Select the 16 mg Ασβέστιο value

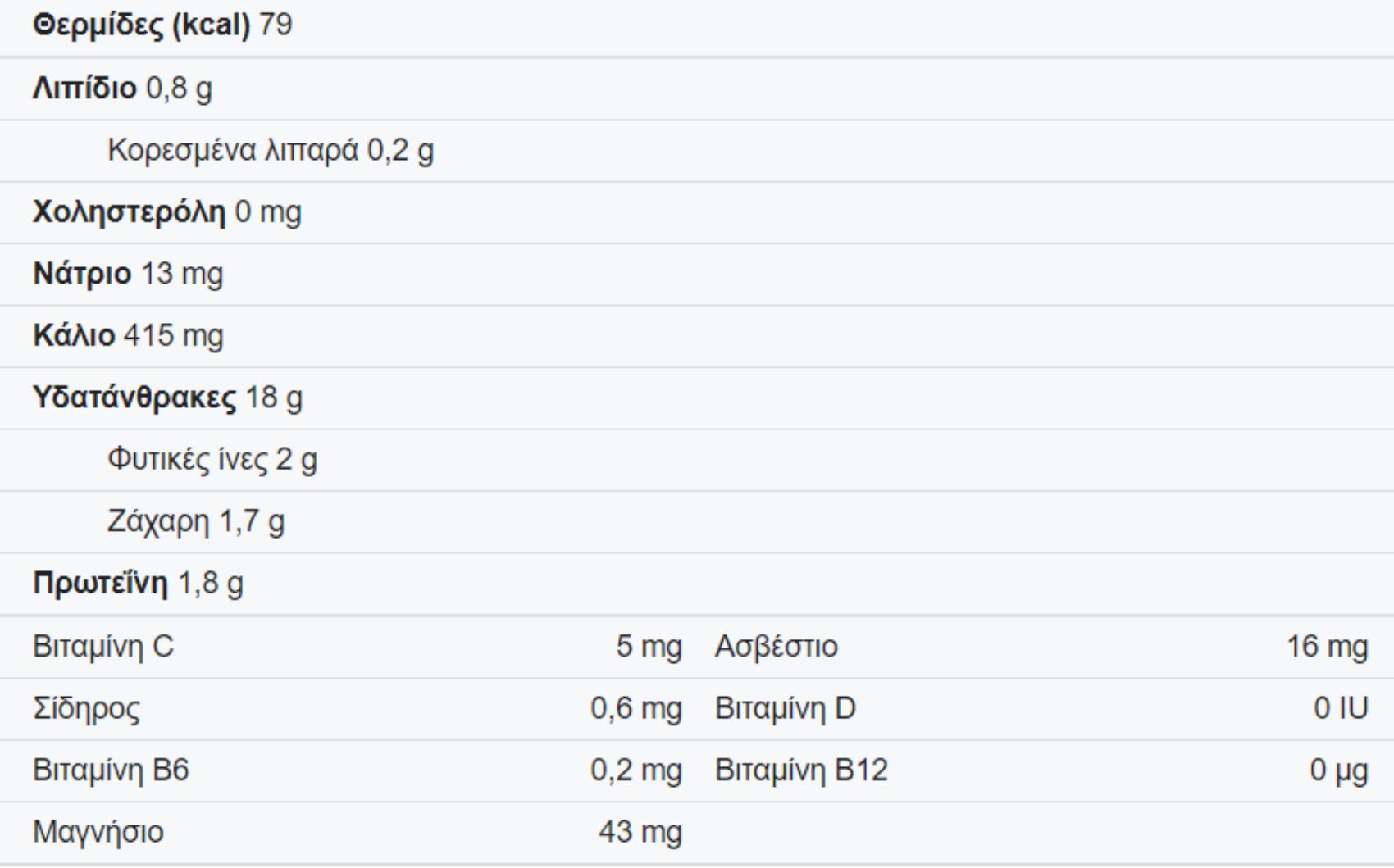[x=1327, y=648]
